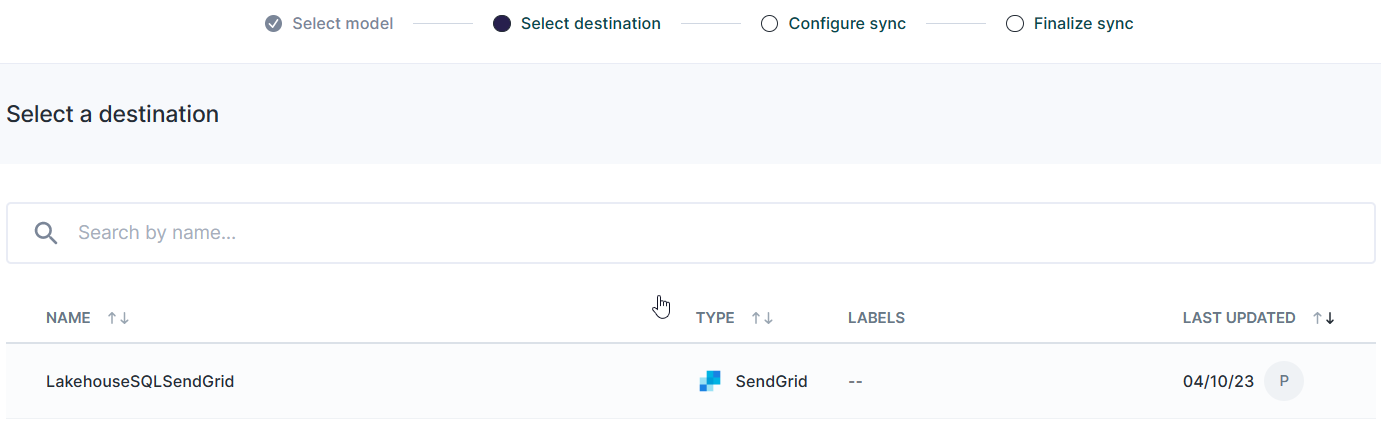This screenshot has height=423, width=1381.
Task: Click the TYPE column header
Action: [x=715, y=318]
